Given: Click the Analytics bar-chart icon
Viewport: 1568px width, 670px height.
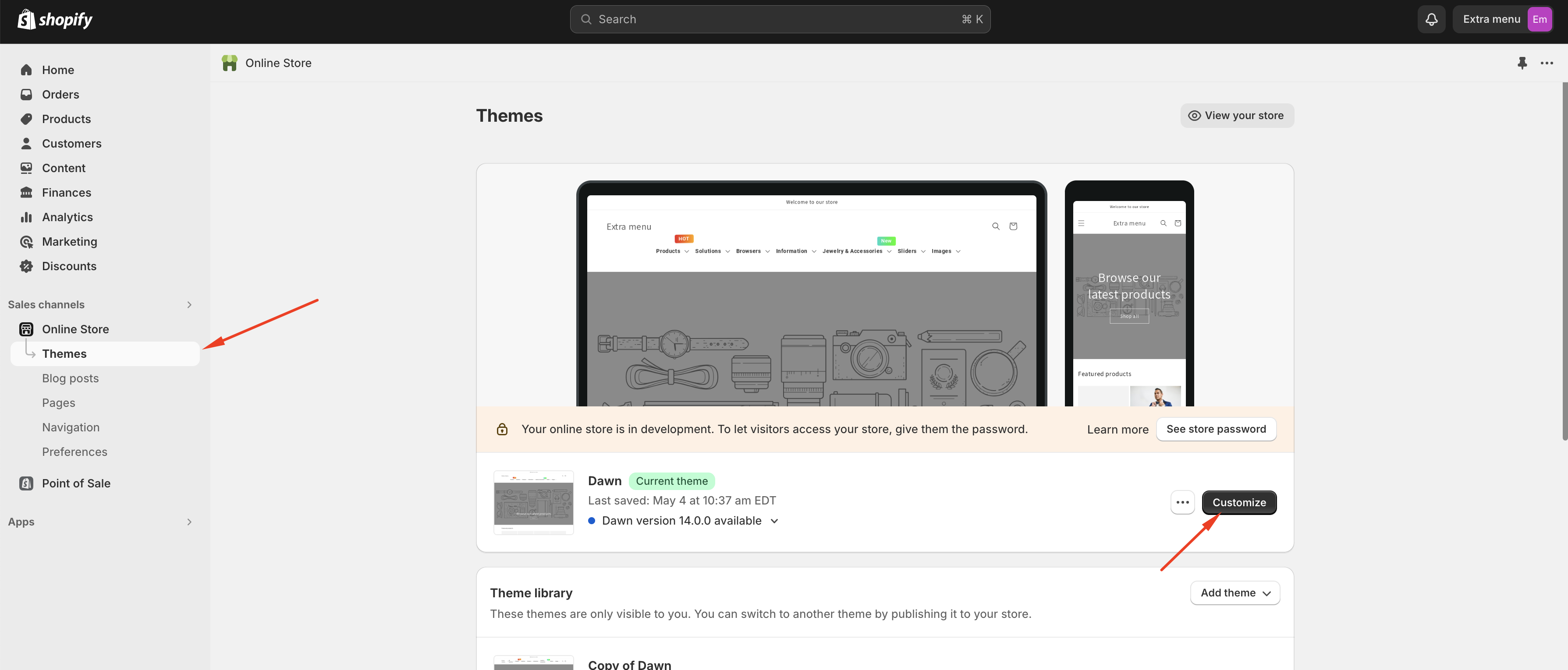Looking at the screenshot, I should tap(26, 217).
